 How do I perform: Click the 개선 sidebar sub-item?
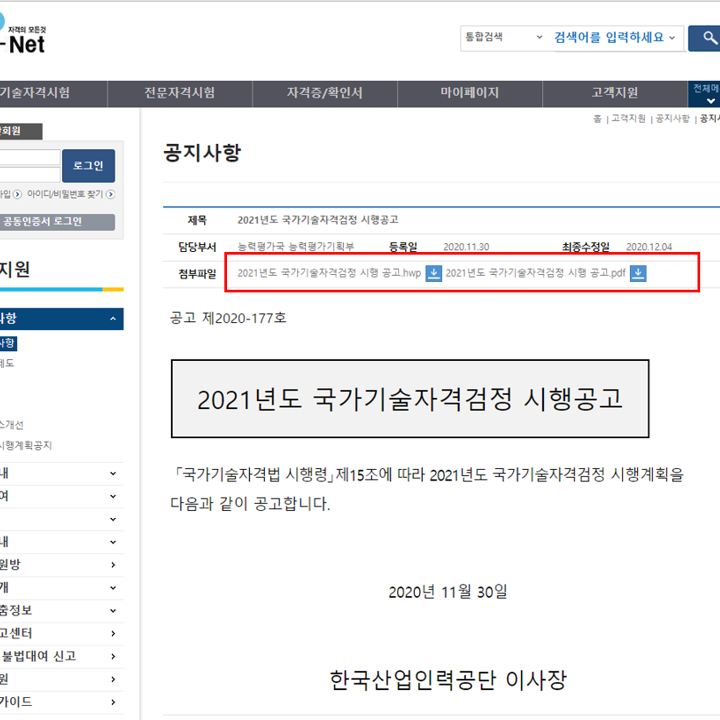11,425
